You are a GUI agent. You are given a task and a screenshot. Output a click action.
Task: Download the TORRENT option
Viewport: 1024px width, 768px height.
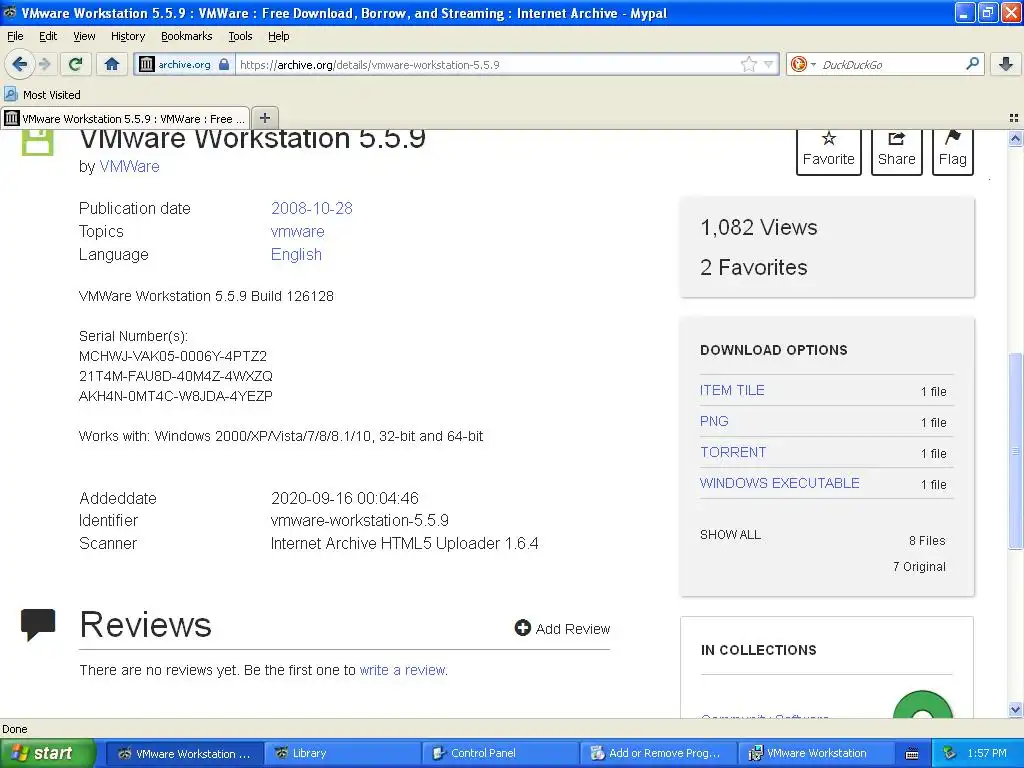(733, 452)
